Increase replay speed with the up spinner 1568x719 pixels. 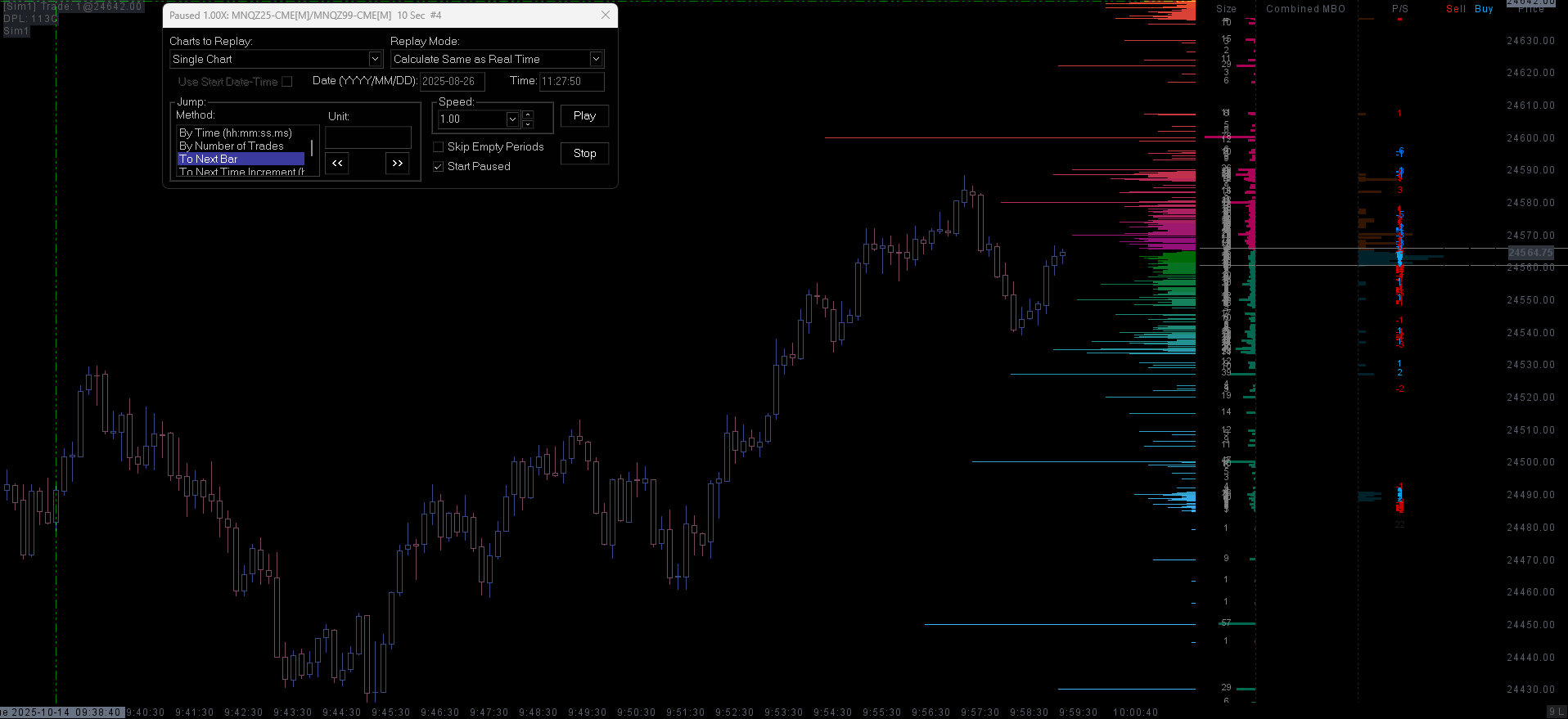pyautogui.click(x=528, y=115)
